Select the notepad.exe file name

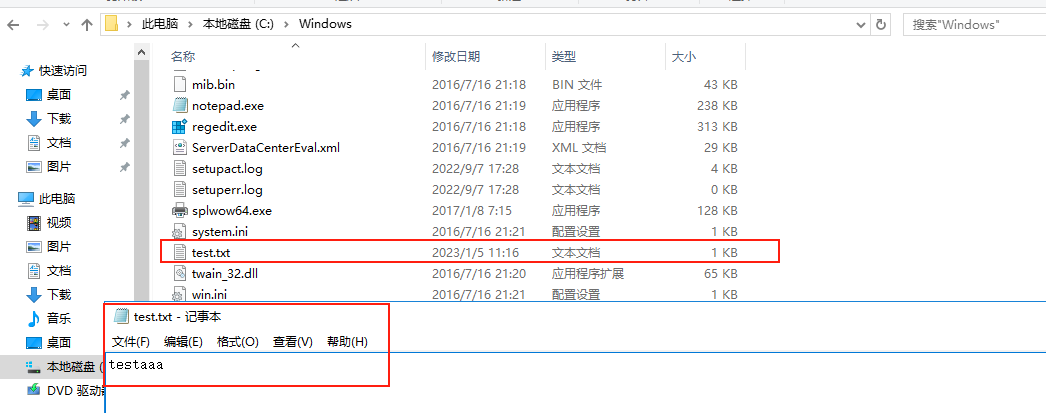pos(227,105)
